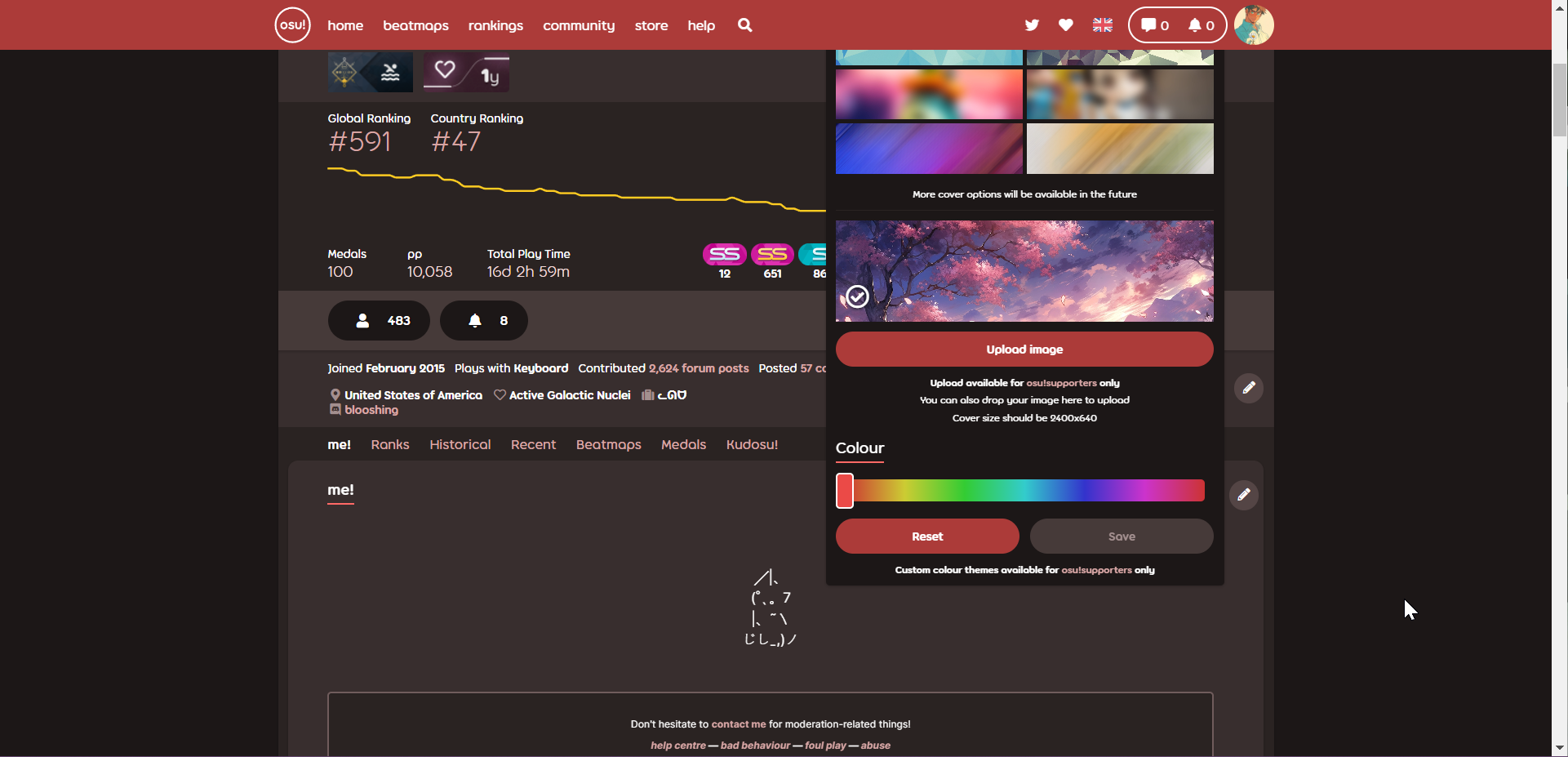1568x757 pixels.
Task: Open the help menu
Action: tap(701, 25)
